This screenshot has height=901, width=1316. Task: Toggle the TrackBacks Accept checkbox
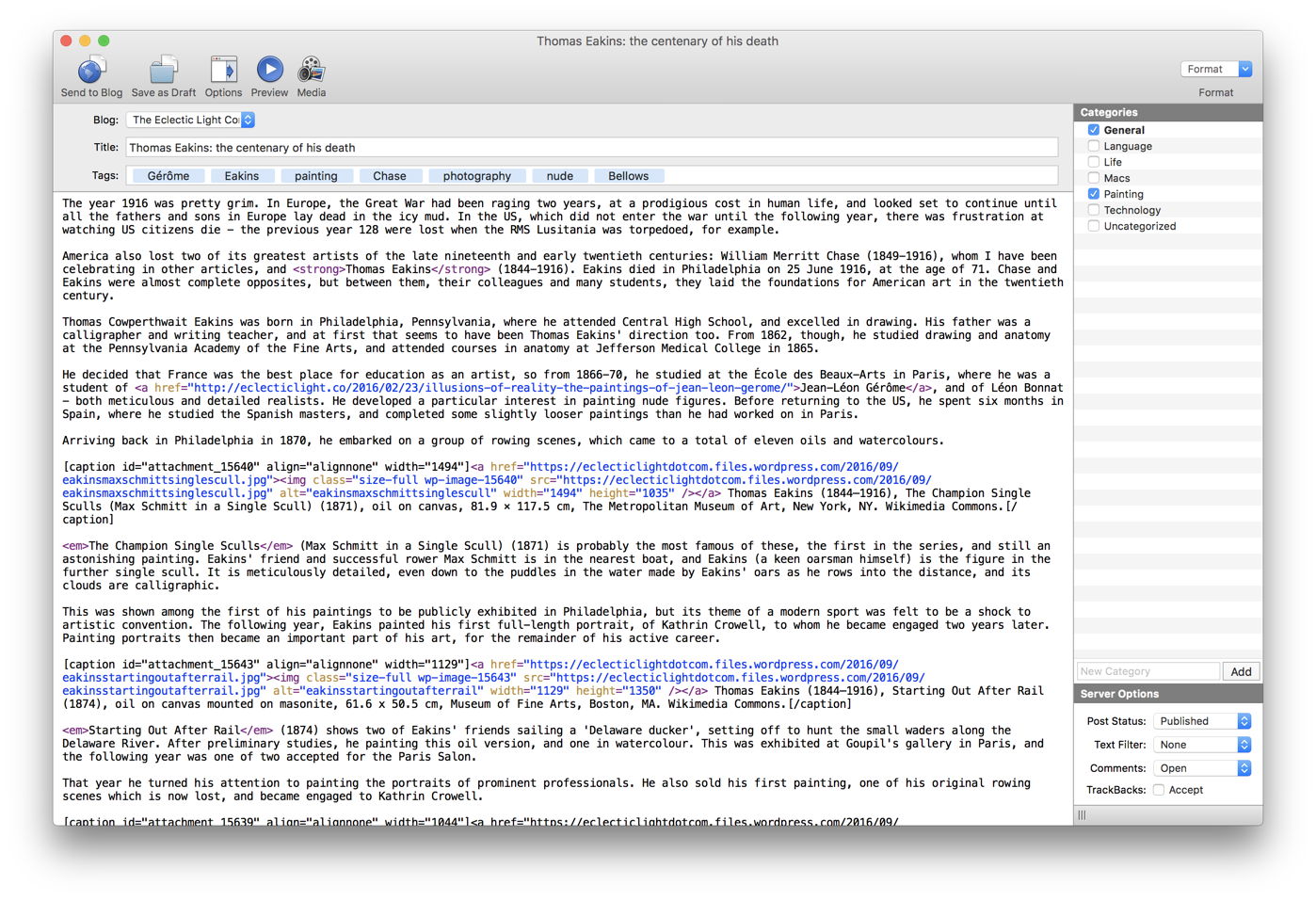pyautogui.click(x=1159, y=790)
